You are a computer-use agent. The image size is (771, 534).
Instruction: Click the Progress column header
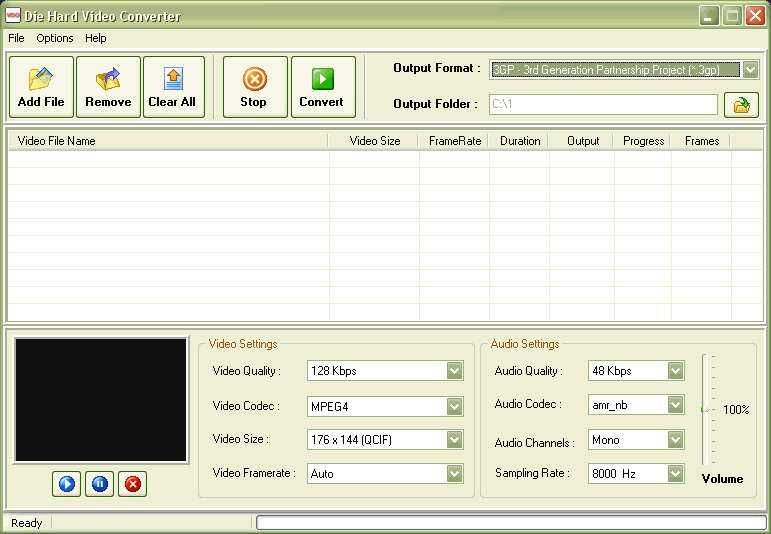tap(642, 141)
